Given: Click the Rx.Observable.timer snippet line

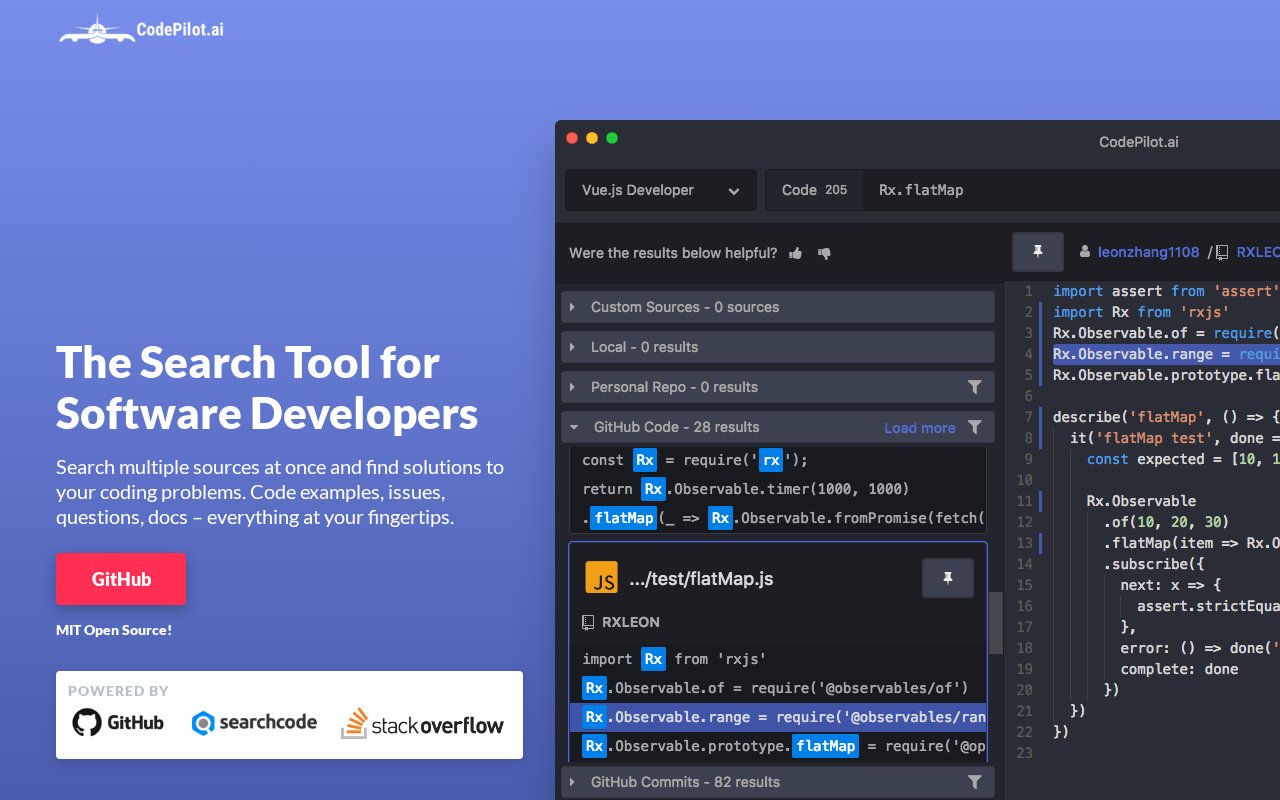Looking at the screenshot, I should [778, 489].
